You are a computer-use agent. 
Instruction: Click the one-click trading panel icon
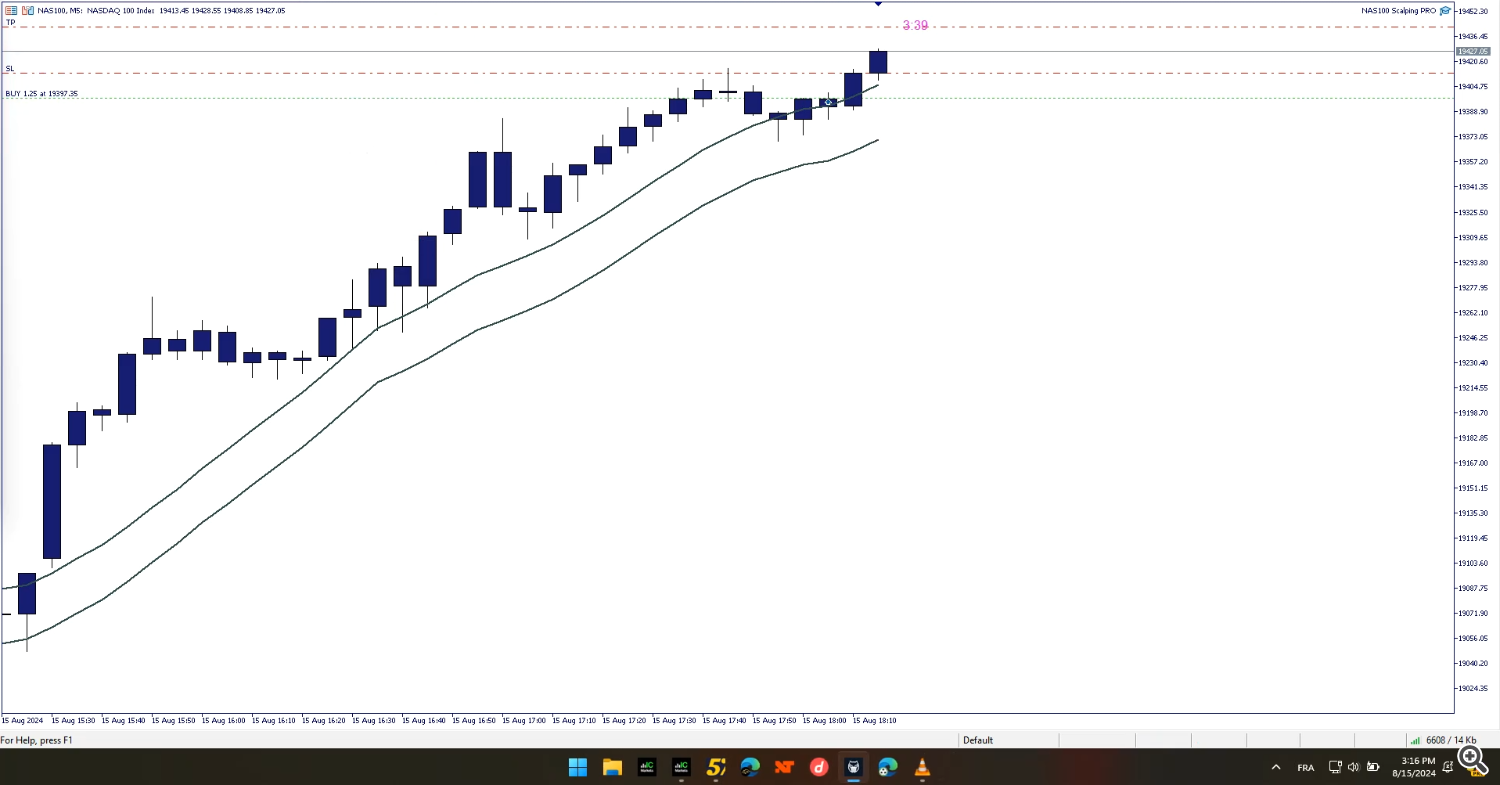coord(11,10)
